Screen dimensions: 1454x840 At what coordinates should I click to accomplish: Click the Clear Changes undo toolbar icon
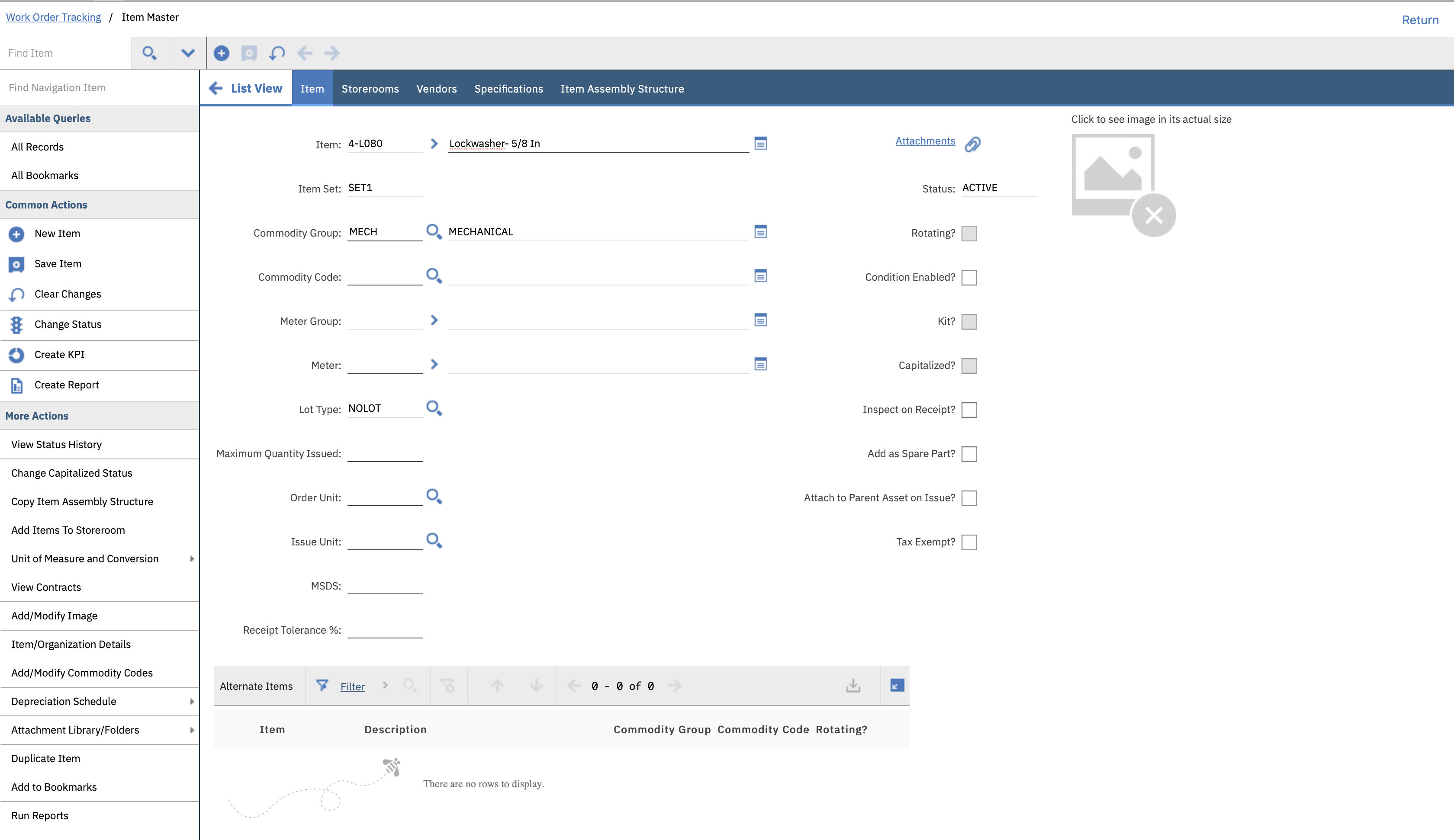(277, 53)
